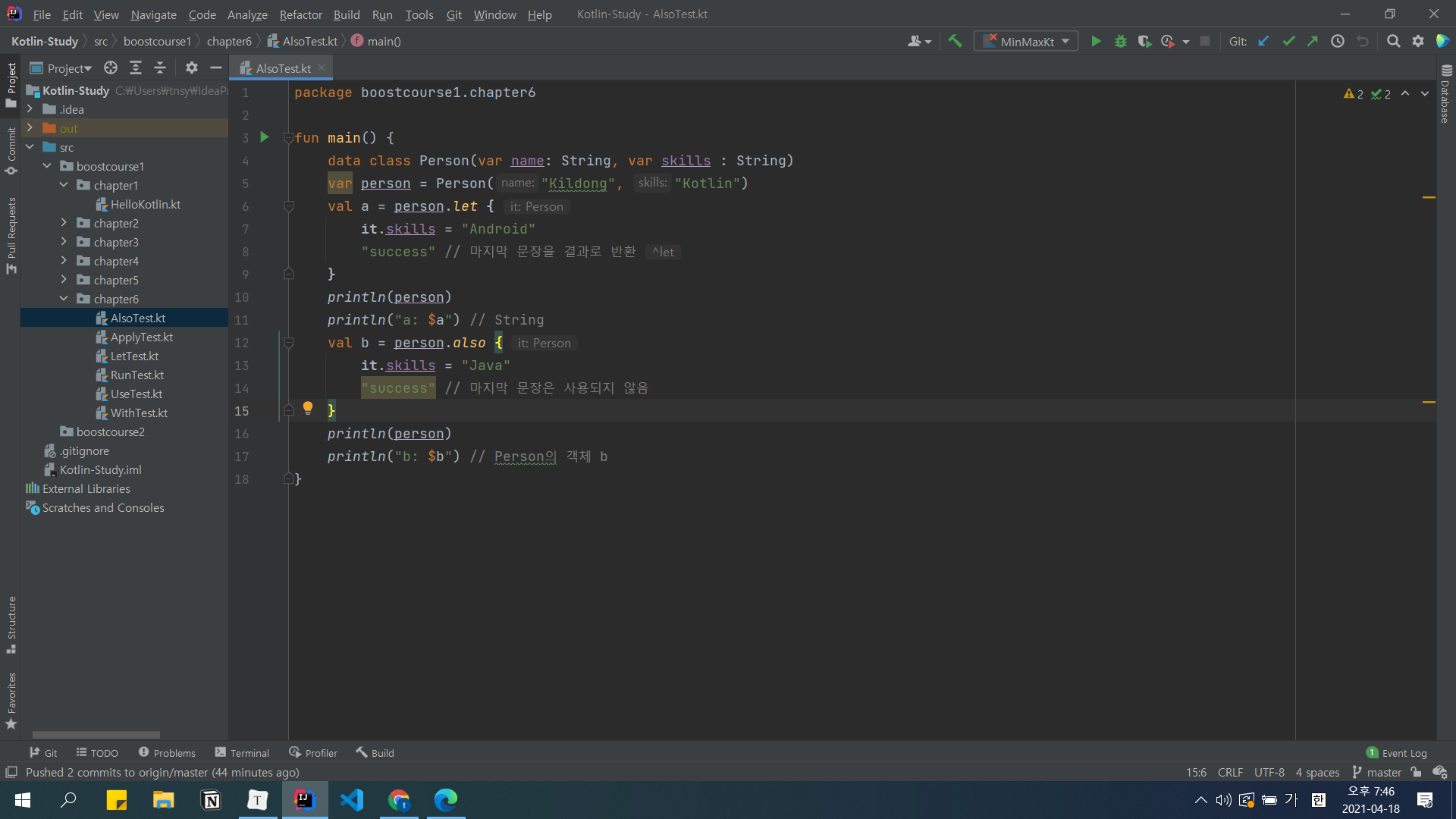Open ApplyTest.kt in project tree
The image size is (1456, 819).
tap(141, 337)
